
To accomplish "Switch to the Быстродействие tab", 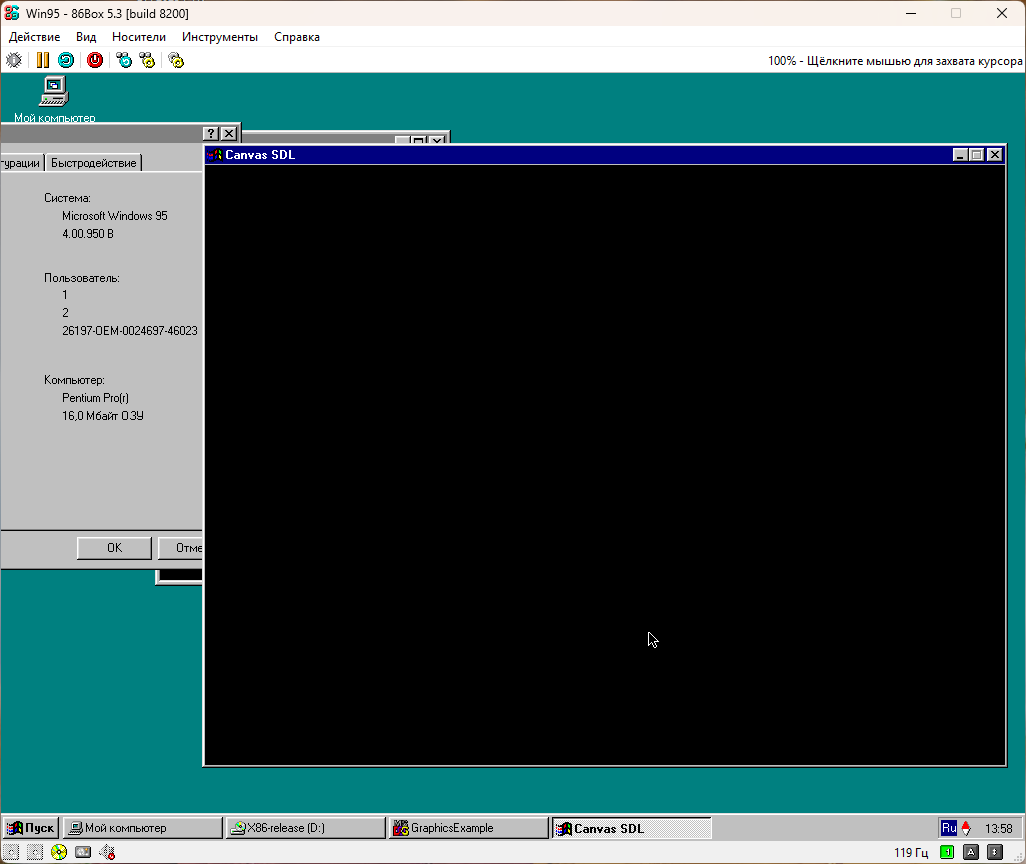I will tap(94, 162).
